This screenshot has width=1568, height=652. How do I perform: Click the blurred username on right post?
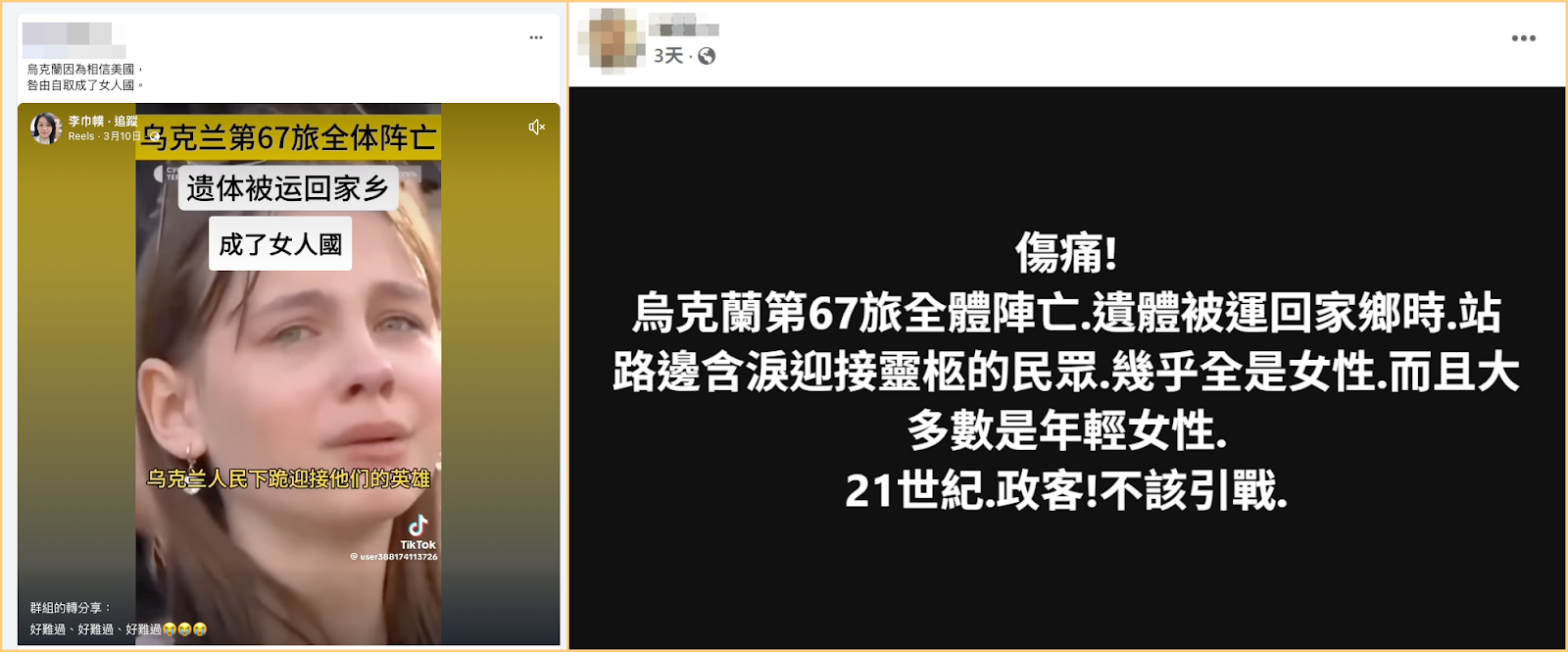pos(684,25)
